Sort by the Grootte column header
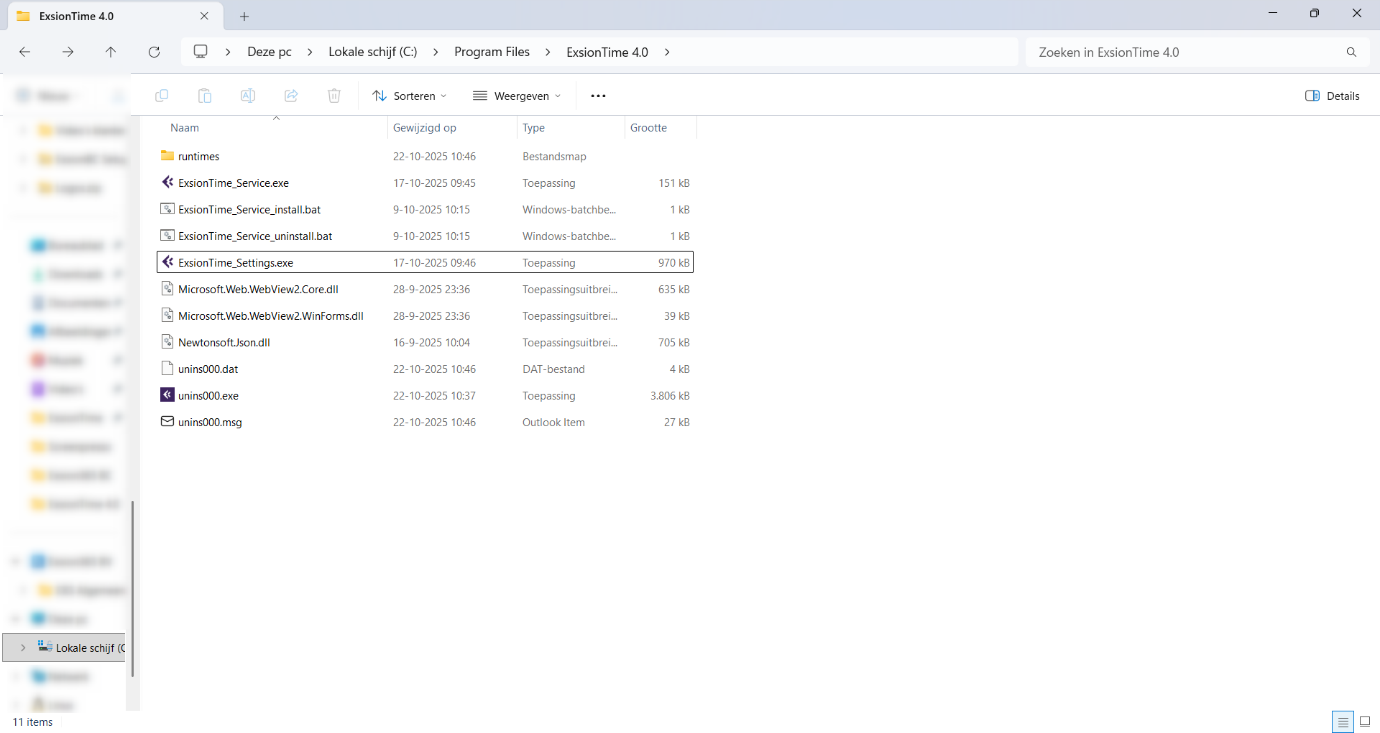 tap(660, 128)
